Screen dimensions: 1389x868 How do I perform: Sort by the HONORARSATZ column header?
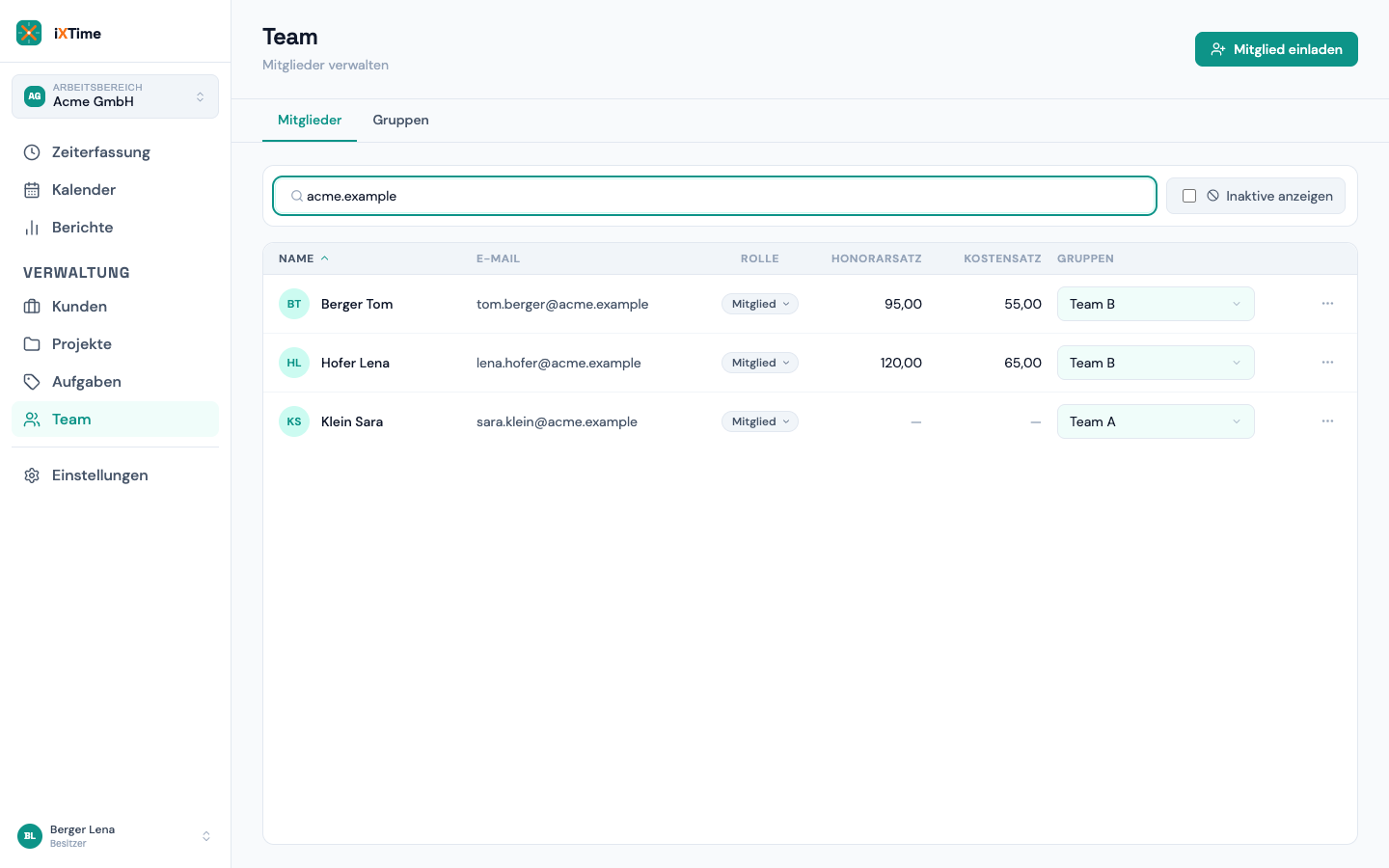877,258
